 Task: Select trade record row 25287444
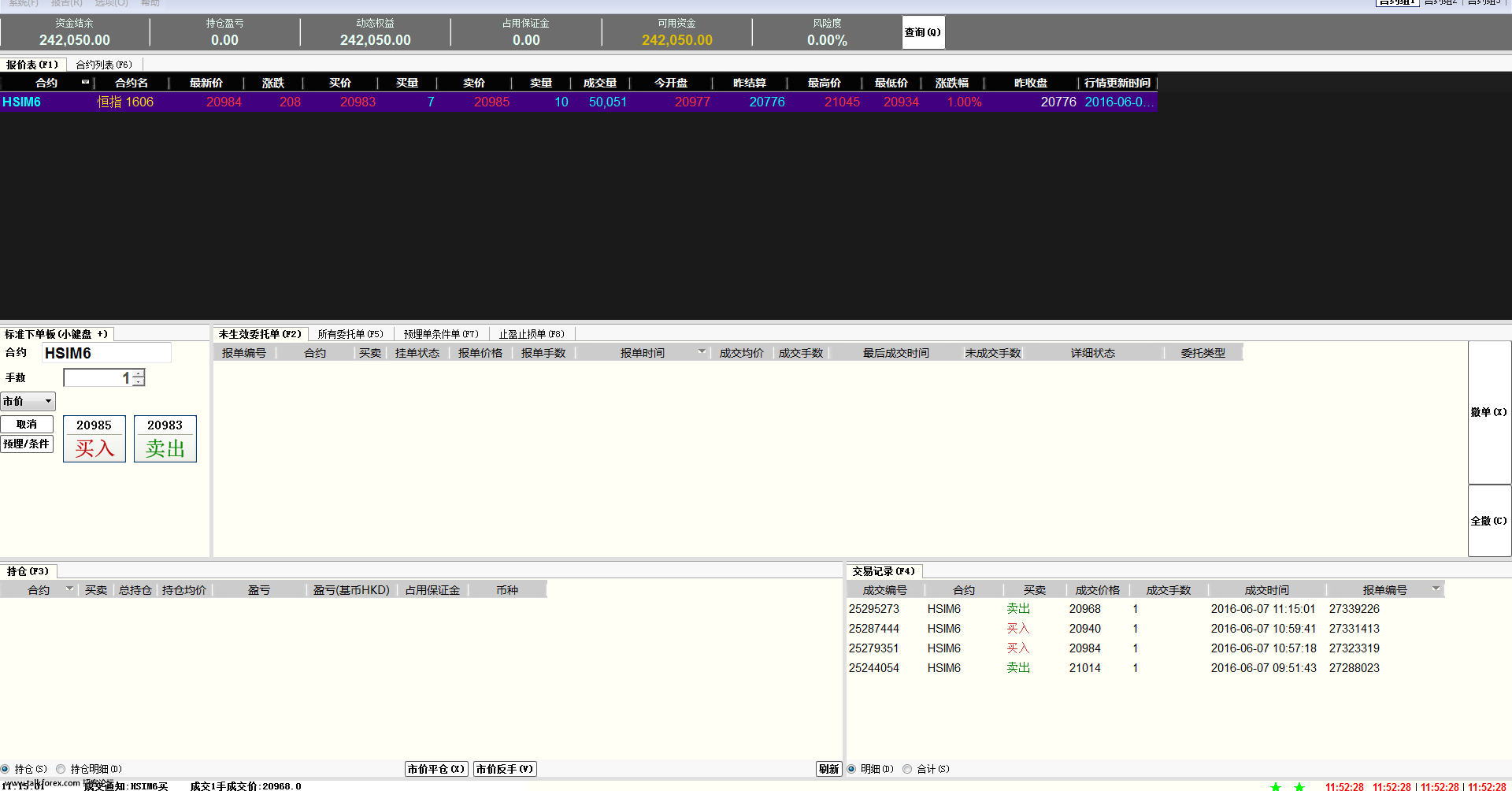(1146, 629)
